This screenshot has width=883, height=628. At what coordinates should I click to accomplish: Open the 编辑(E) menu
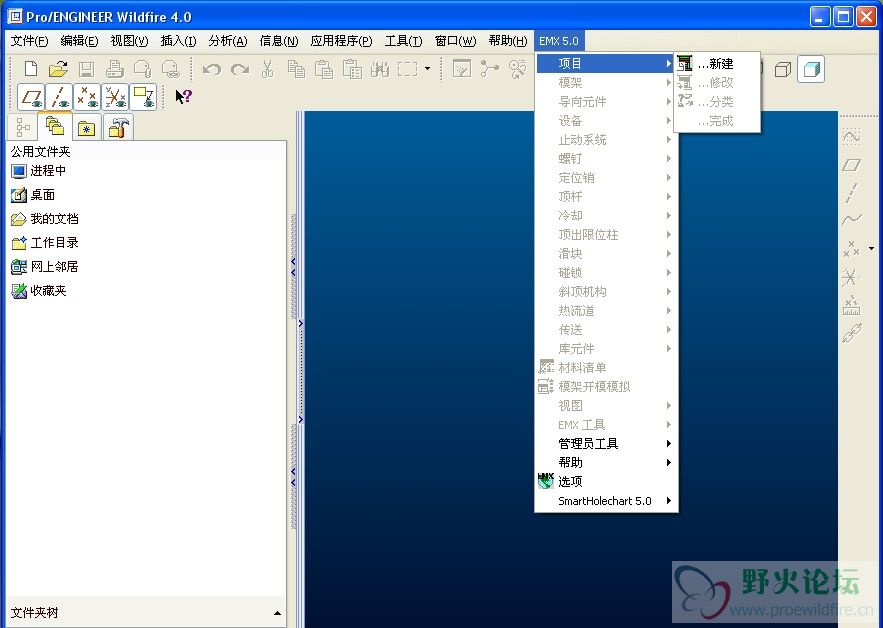79,41
